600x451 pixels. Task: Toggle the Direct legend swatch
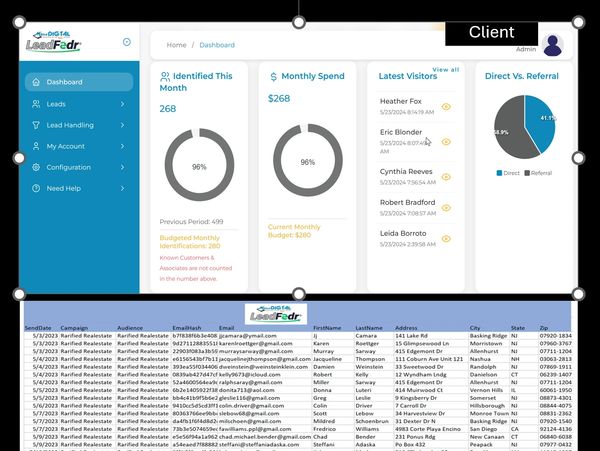click(x=499, y=173)
